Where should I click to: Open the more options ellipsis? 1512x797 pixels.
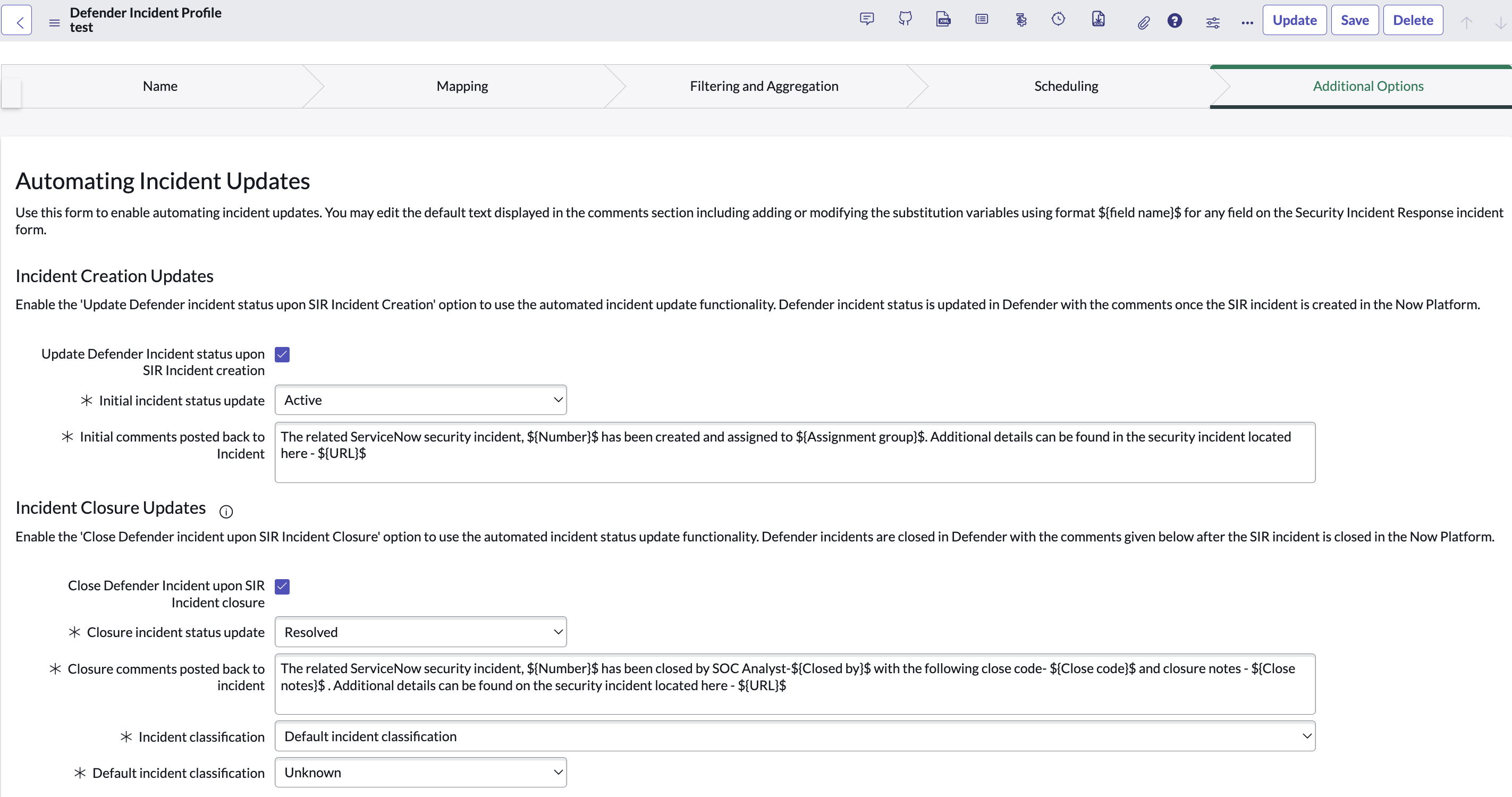(x=1247, y=23)
